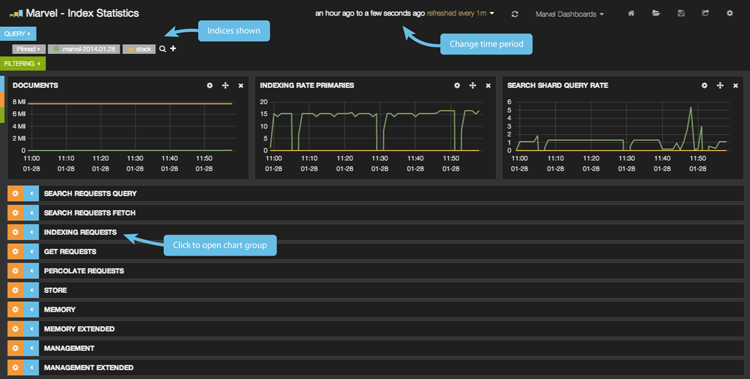Viewport: 750px width, 379px height.
Task: Select the .marvel-2014.01.28 index pill
Action: (84, 49)
